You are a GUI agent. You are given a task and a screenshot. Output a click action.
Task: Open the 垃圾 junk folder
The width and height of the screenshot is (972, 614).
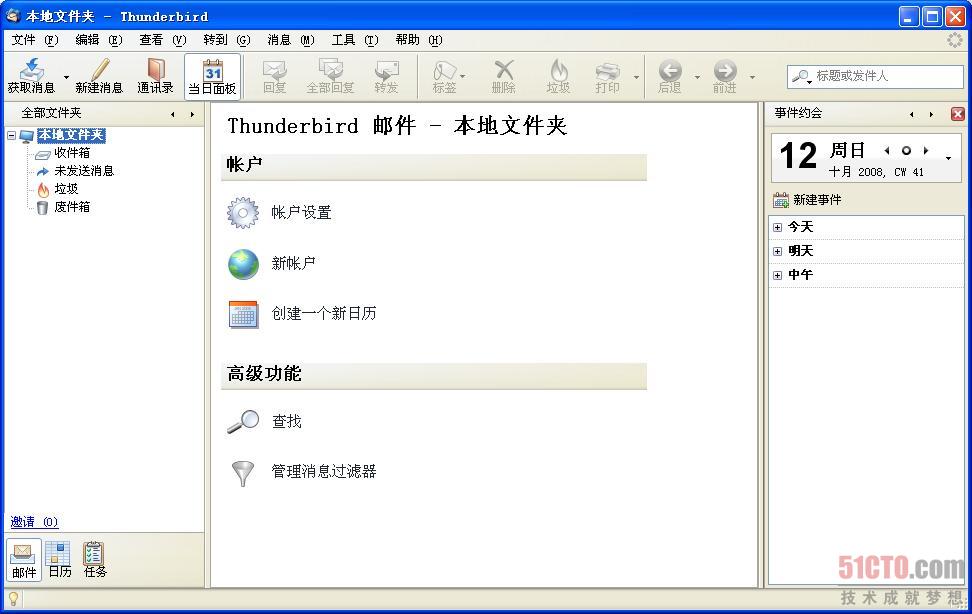[x=66, y=189]
